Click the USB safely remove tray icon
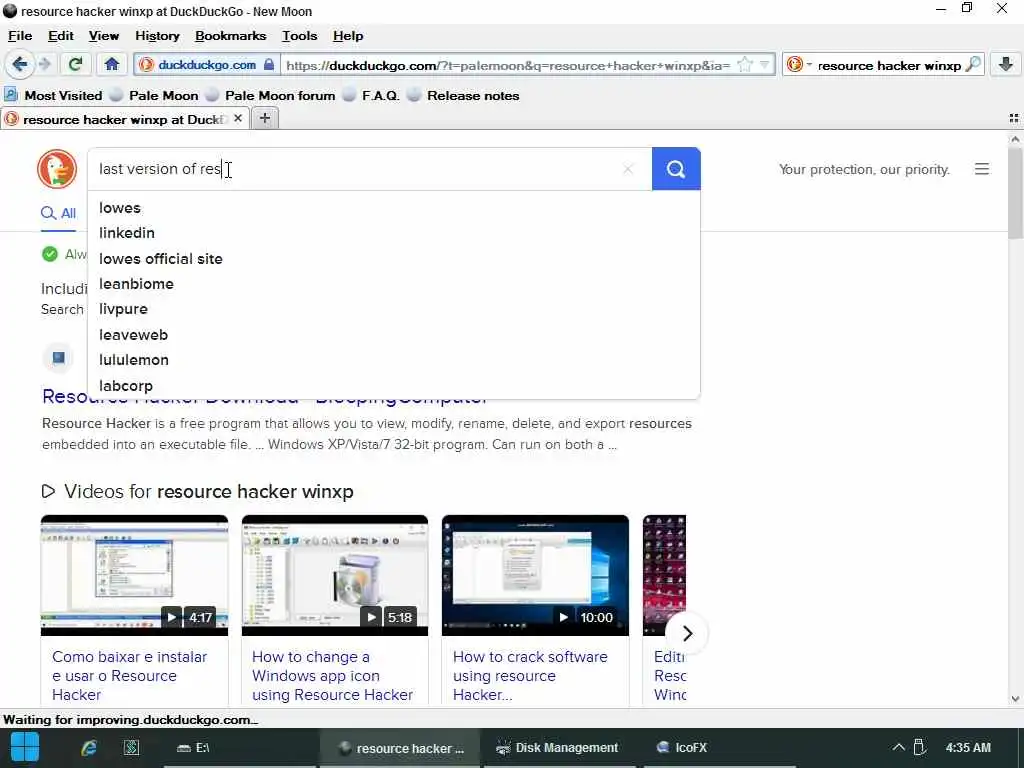1024x768 pixels. point(920,747)
